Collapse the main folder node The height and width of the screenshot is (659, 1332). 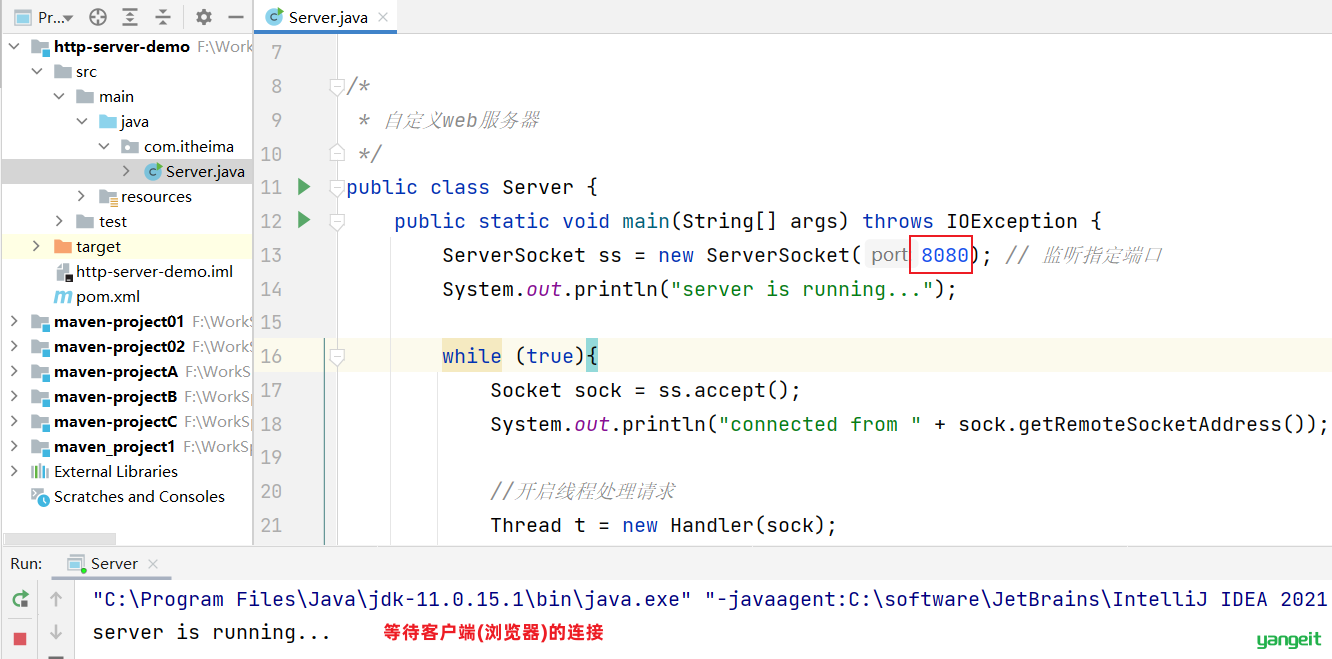point(59,97)
